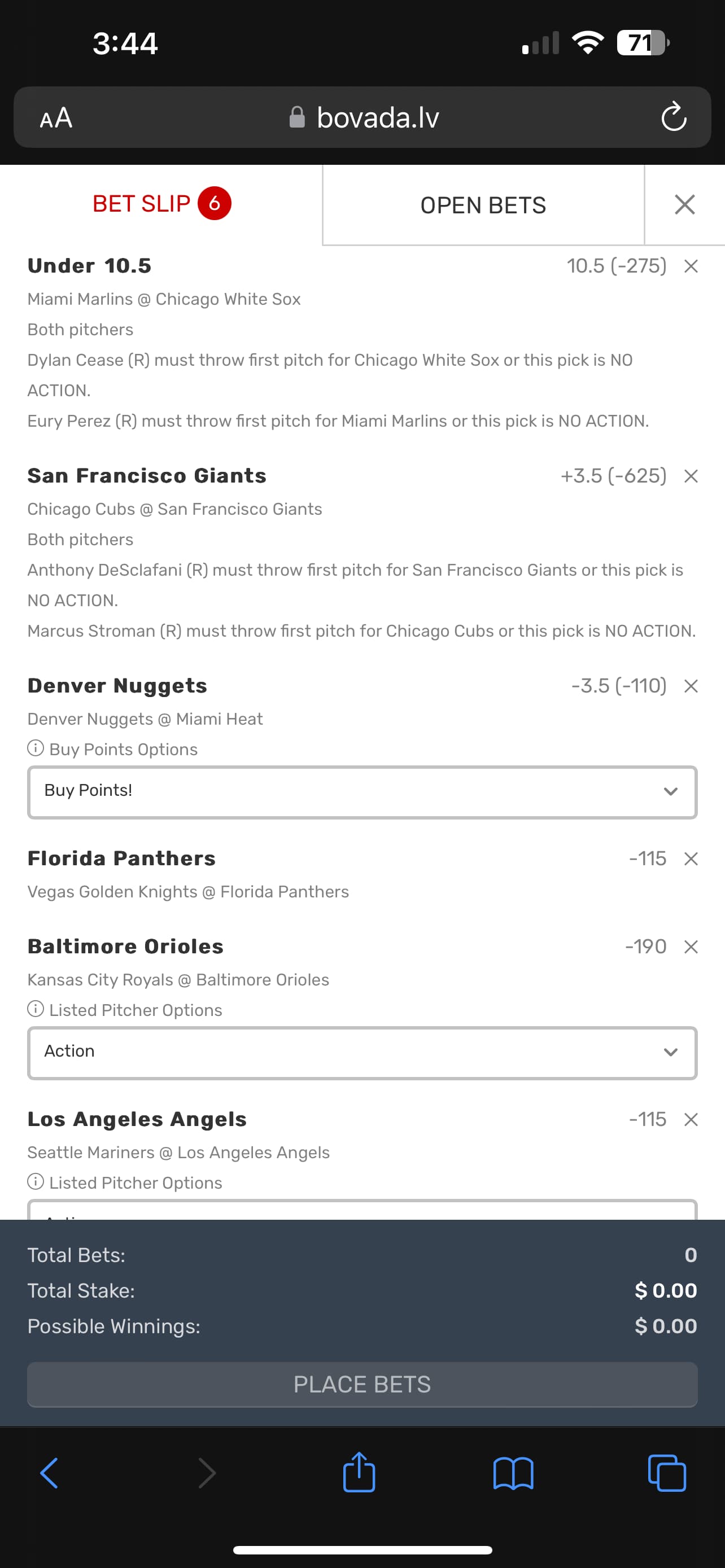Switch to the OPEN BETS tab
The image size is (725, 1568).
tap(483, 205)
